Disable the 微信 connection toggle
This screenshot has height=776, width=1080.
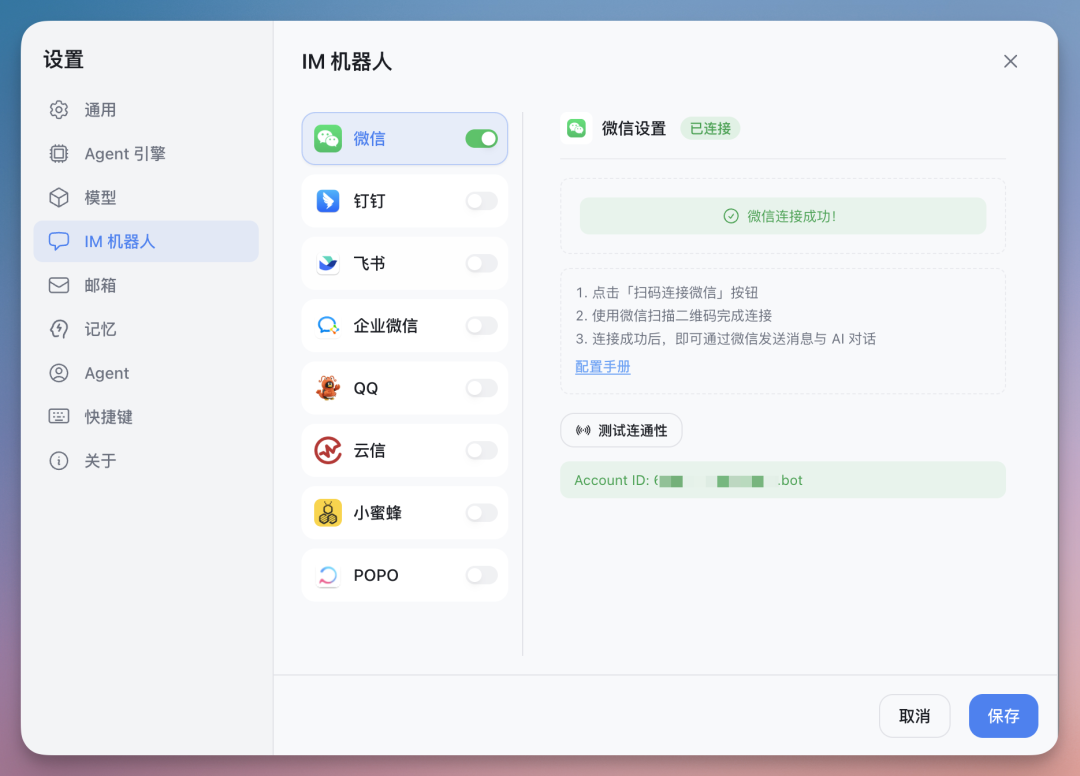(x=481, y=139)
